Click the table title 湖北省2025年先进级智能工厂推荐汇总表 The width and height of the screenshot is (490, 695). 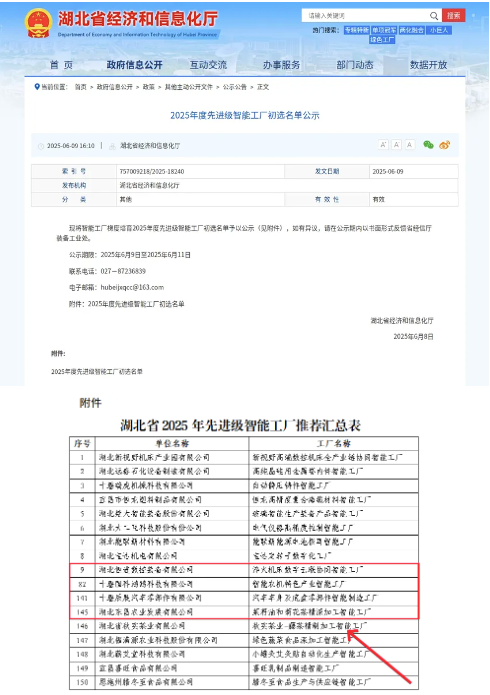pos(241,426)
